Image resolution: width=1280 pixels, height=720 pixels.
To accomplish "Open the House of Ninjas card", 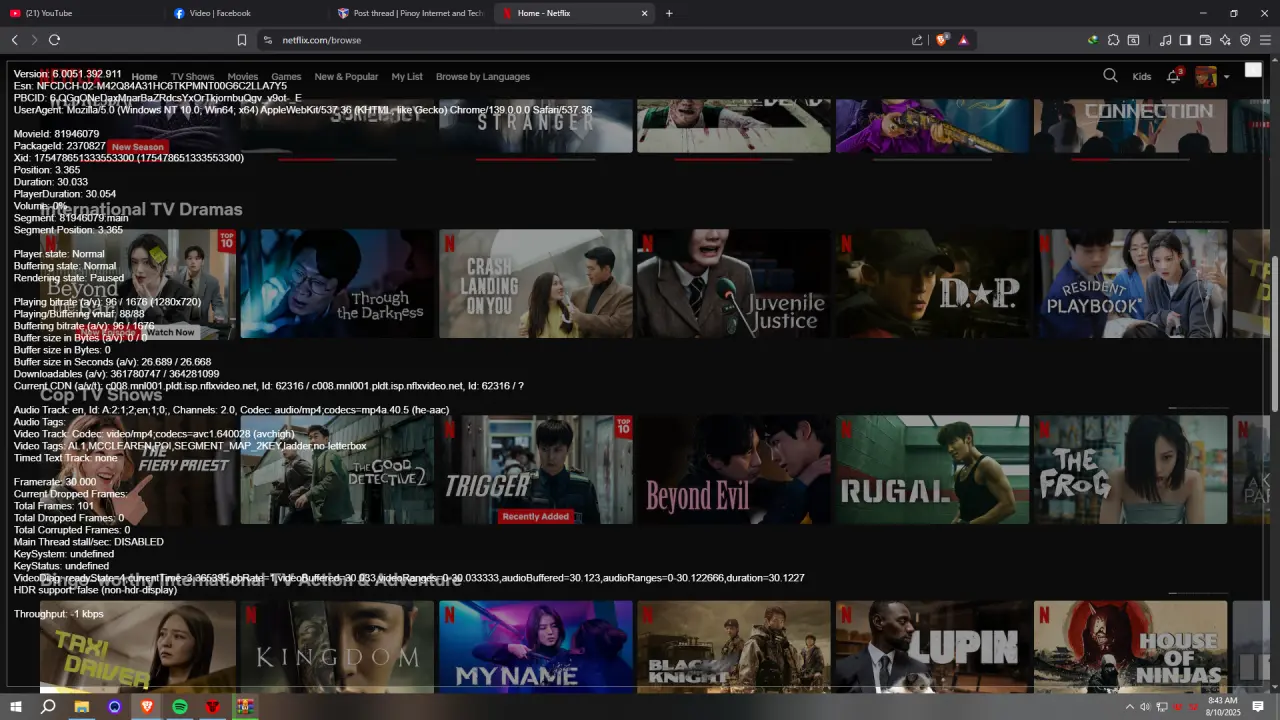I will coord(1131,646).
